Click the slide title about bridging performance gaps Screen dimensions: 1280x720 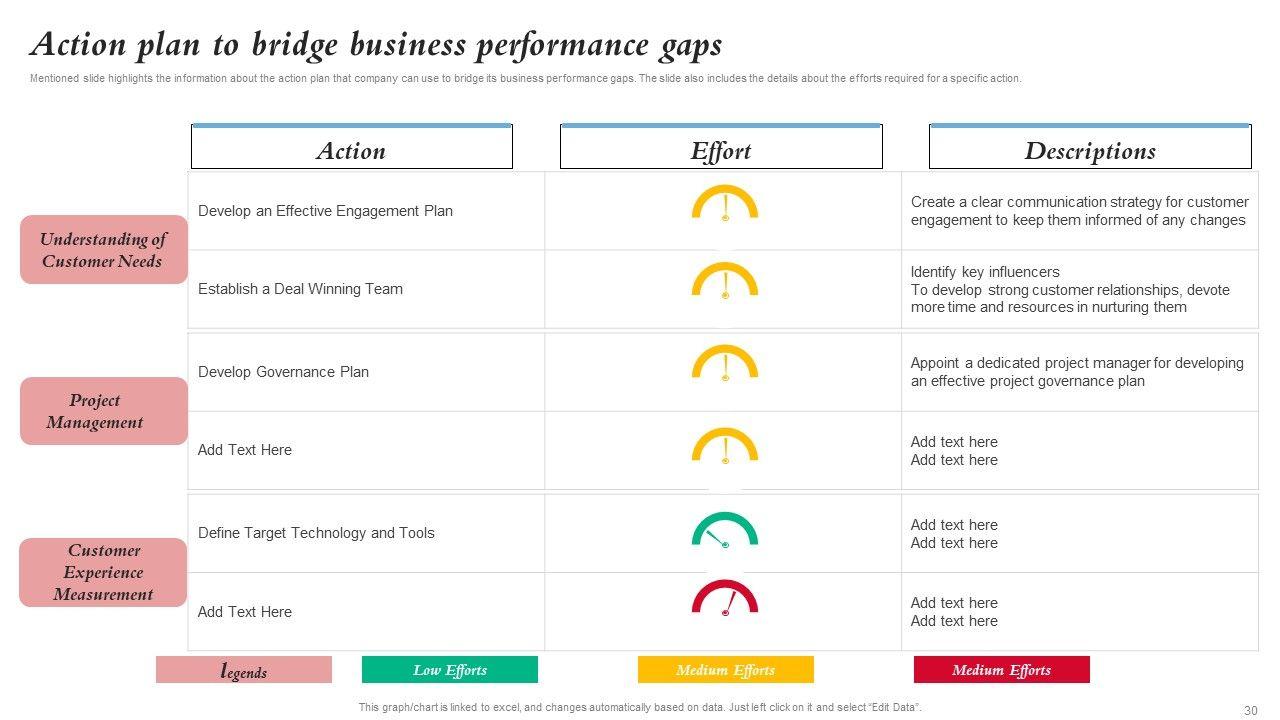[x=376, y=45]
